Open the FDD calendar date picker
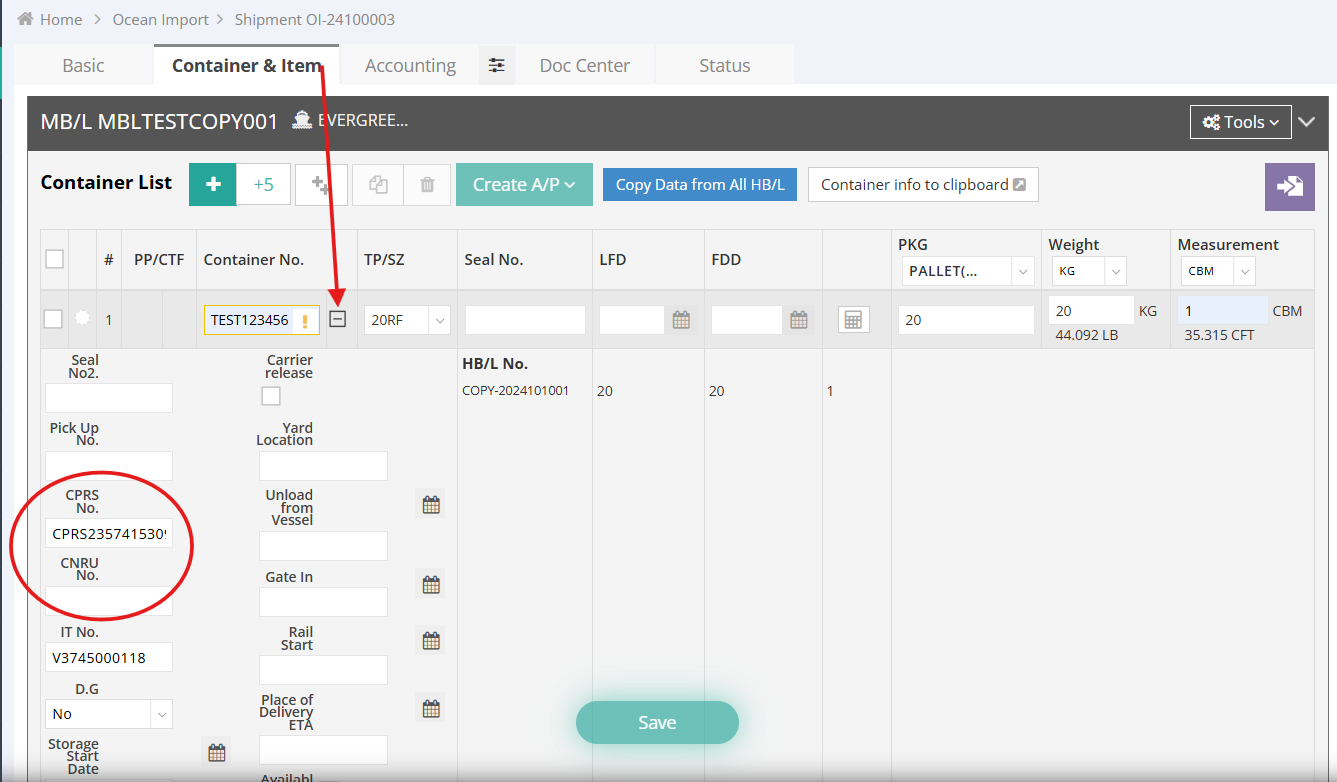 pos(798,320)
